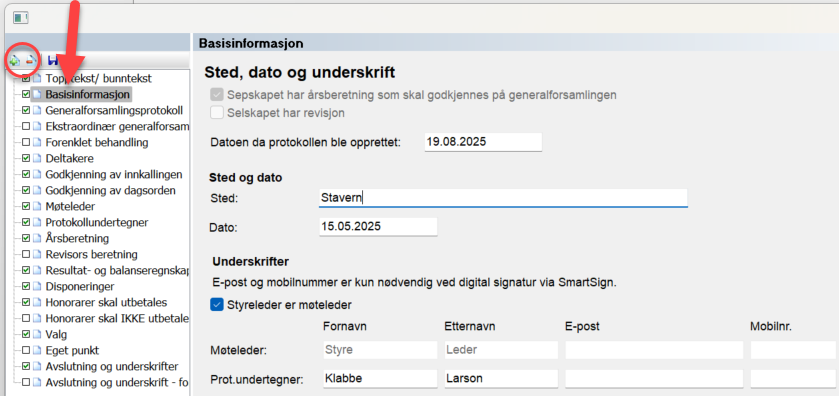Open Generalforsamlingsprotokoll in the tree

tap(114, 111)
